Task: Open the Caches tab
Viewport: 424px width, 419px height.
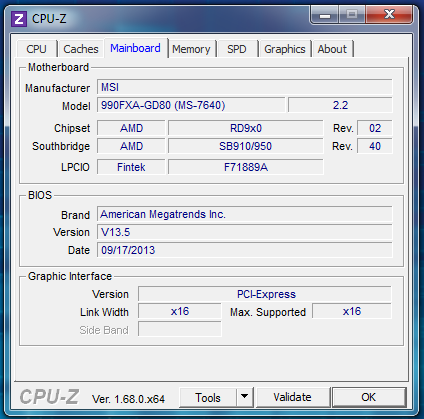Action: pyautogui.click(x=81, y=49)
